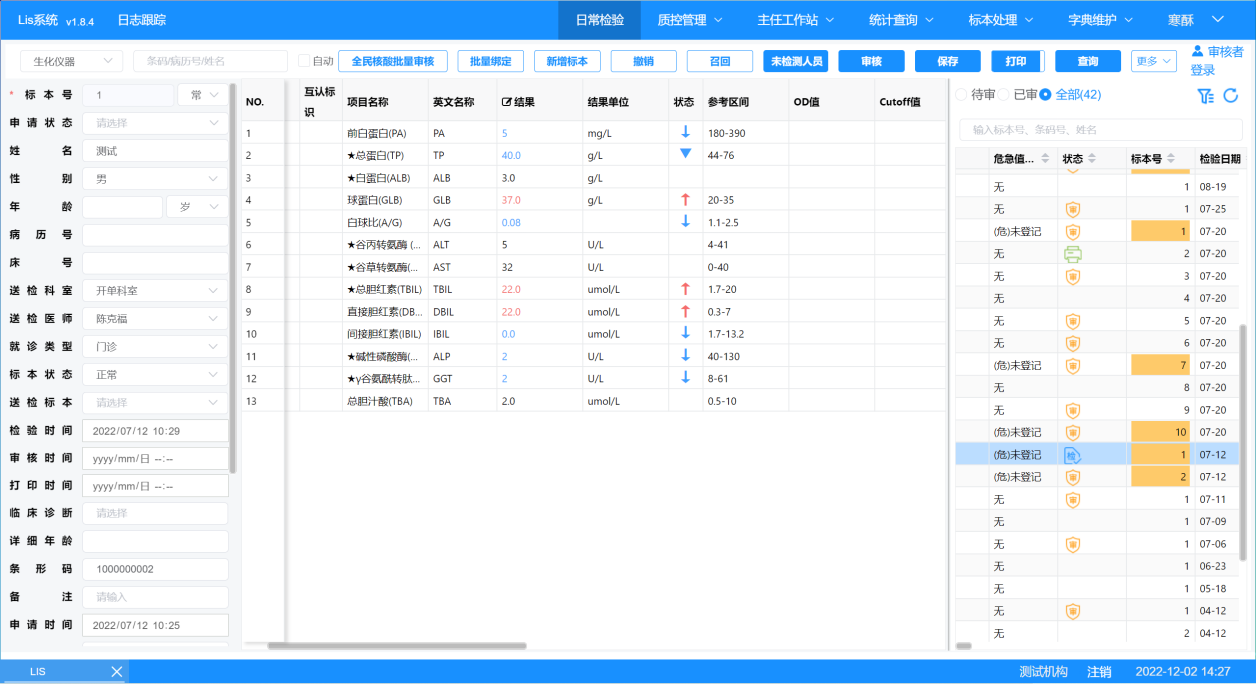Click the 结果 column edit icon
Screen dimensions: 1256x684
pos(506,103)
